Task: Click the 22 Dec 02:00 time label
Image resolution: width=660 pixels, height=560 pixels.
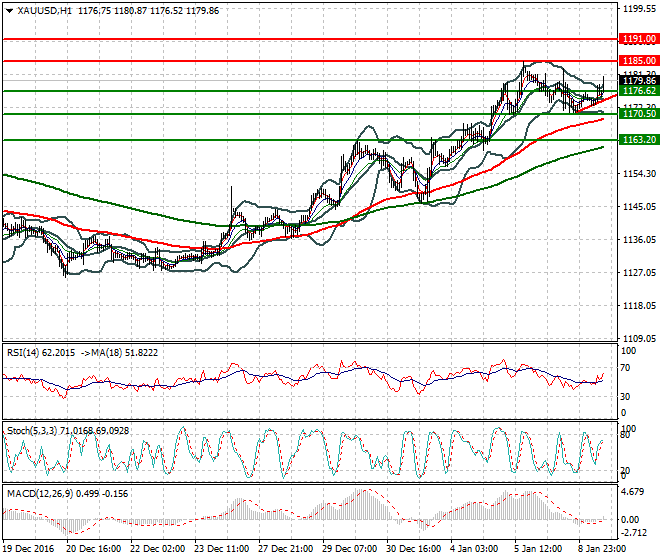Action: pos(157,549)
